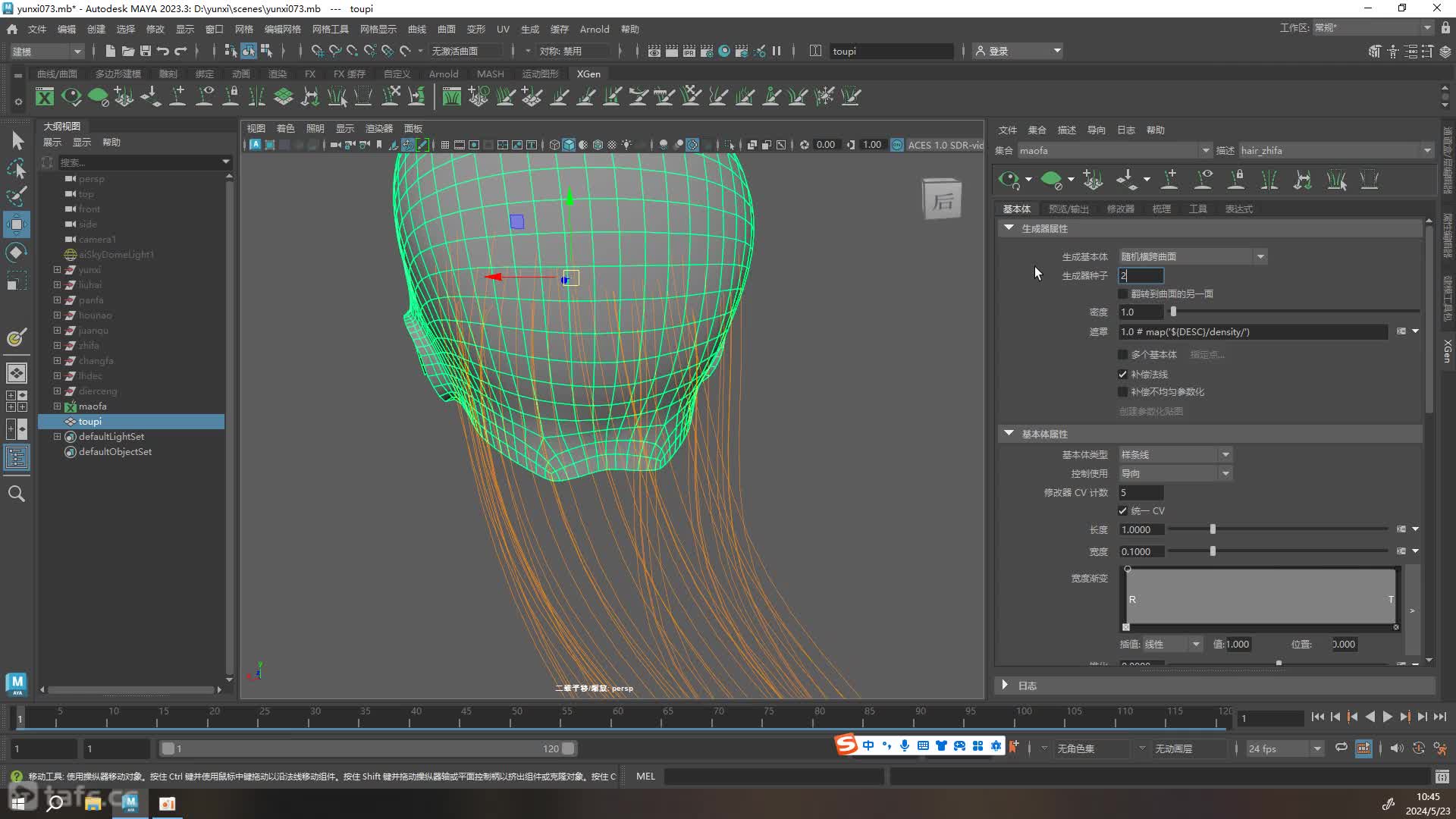Screen dimensions: 1456x819
Task: Select toupi in the outliner
Action: coord(89,421)
